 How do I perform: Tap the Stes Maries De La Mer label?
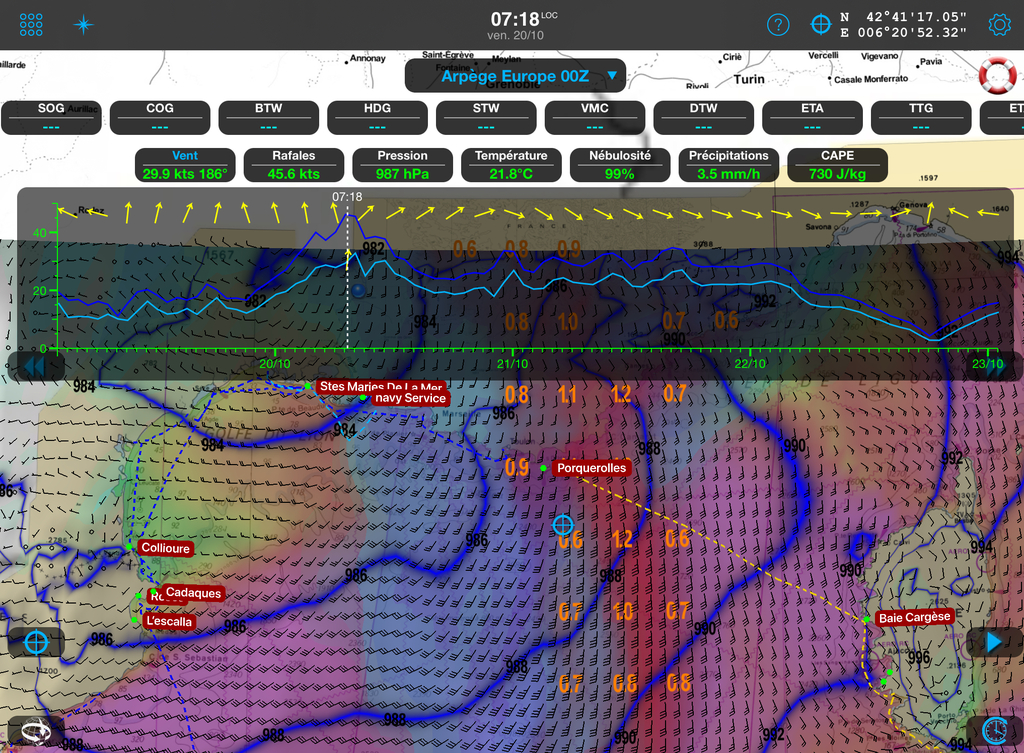click(x=381, y=386)
